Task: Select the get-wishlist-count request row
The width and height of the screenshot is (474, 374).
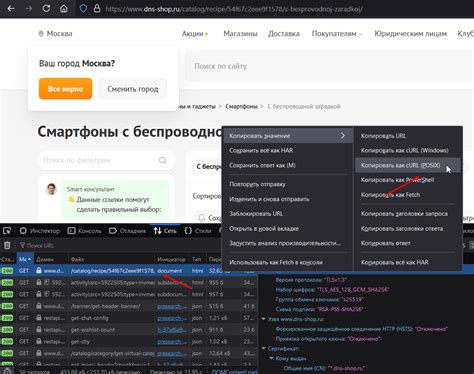Action: 129,330
